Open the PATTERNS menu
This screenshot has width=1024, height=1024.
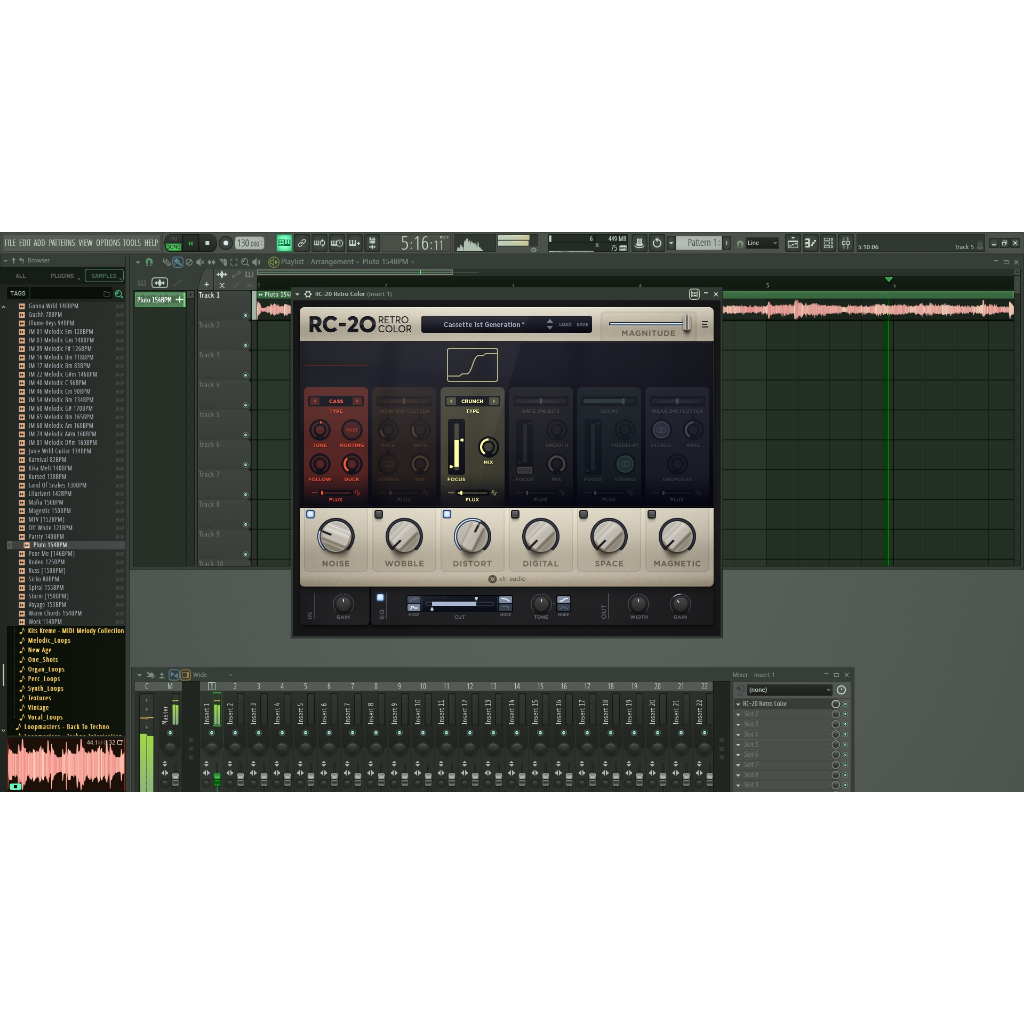click(62, 243)
